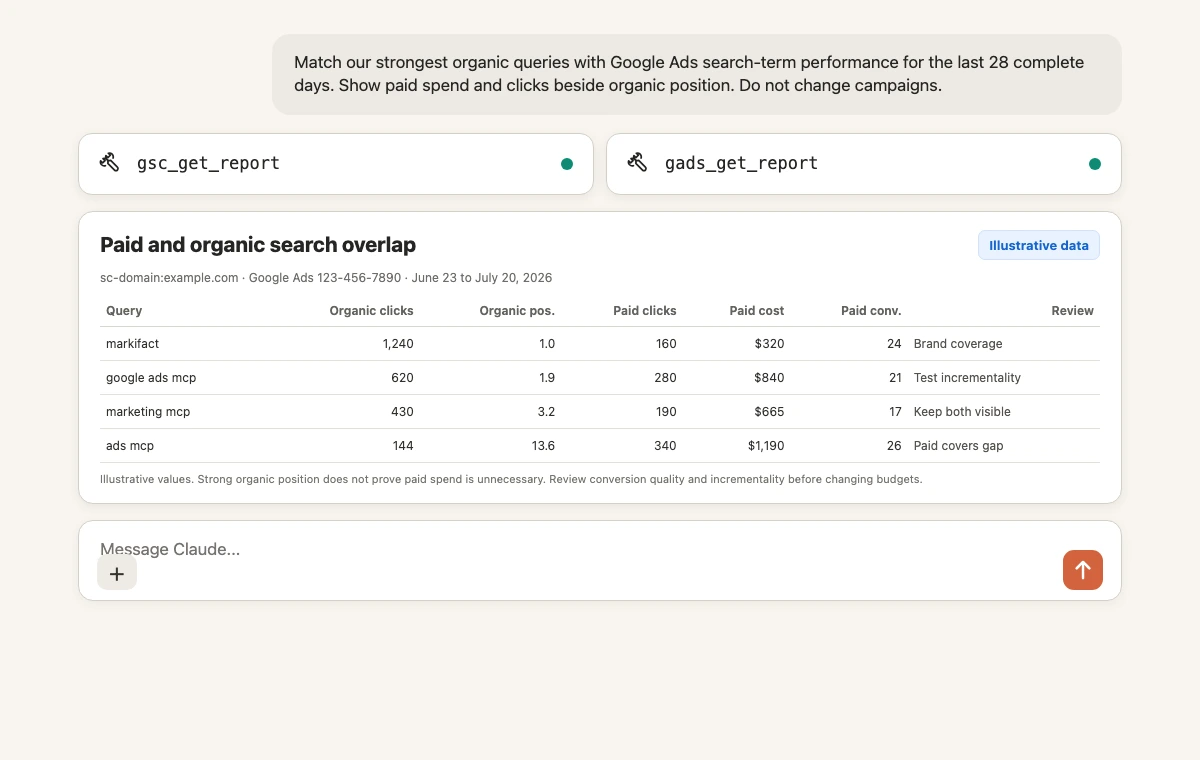This screenshot has height=760, width=1200.
Task: Click paid cost value $1,190
Action: tap(766, 446)
